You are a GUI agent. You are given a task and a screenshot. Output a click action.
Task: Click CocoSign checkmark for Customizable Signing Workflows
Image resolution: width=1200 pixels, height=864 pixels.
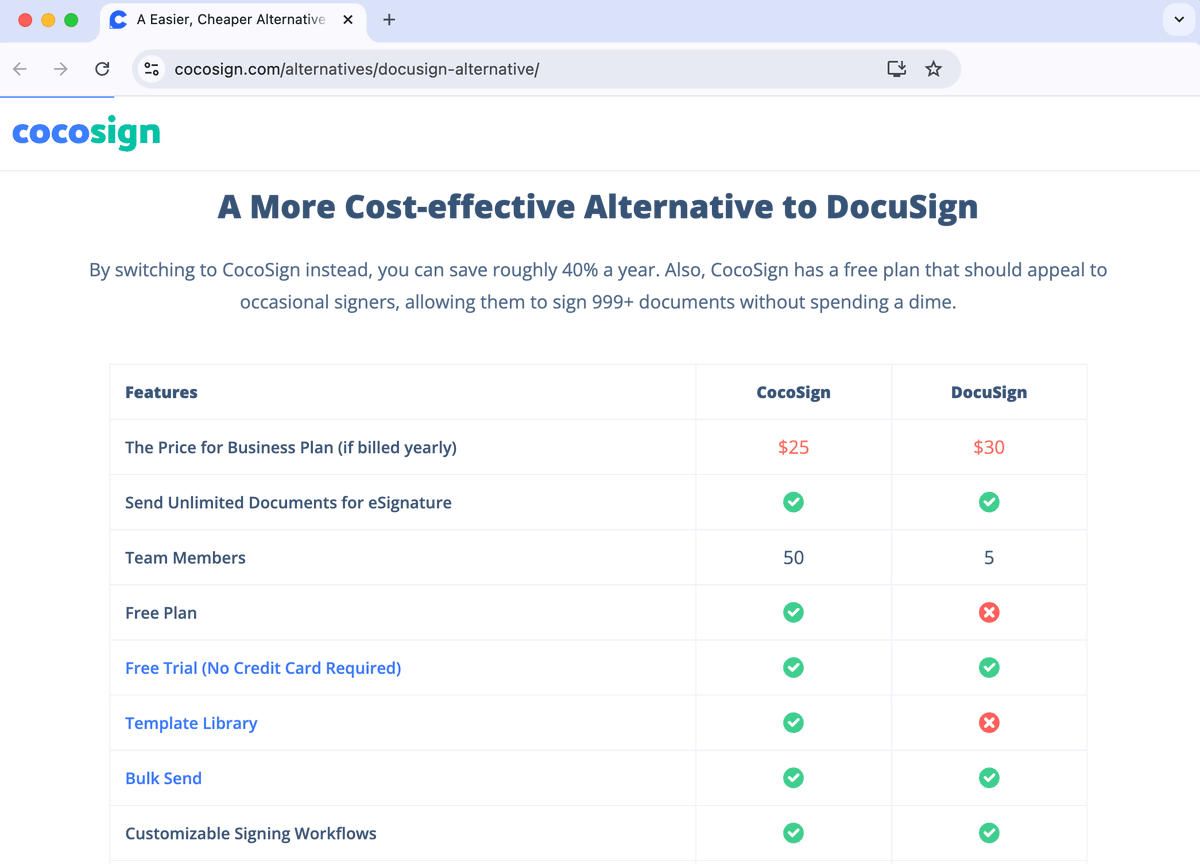click(793, 832)
